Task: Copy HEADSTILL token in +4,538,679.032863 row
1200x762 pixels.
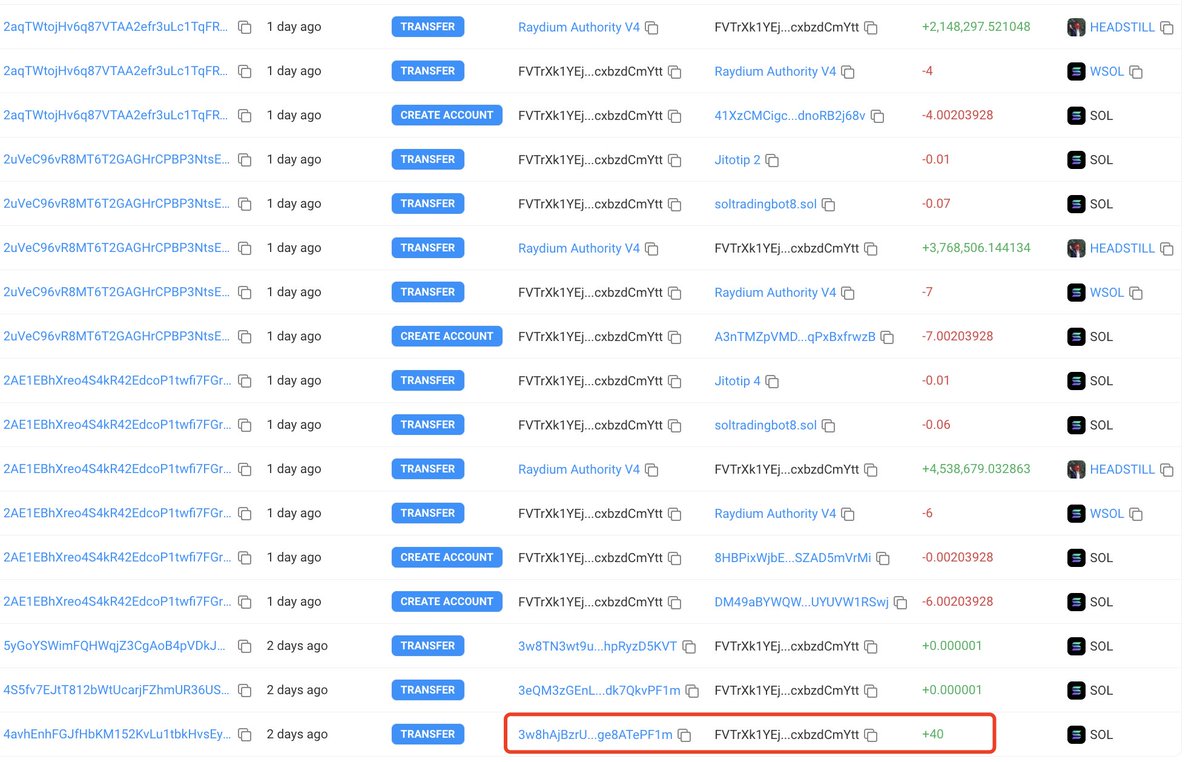Action: click(x=1166, y=469)
